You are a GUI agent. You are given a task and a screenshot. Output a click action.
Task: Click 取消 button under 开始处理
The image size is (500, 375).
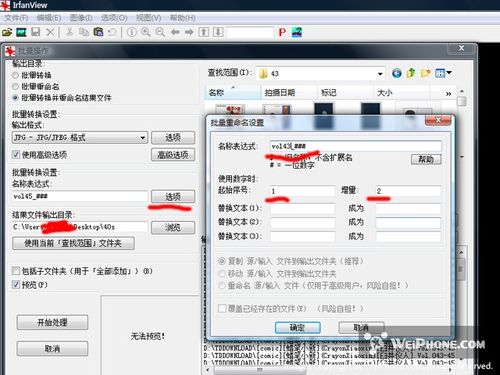[x=52, y=349]
